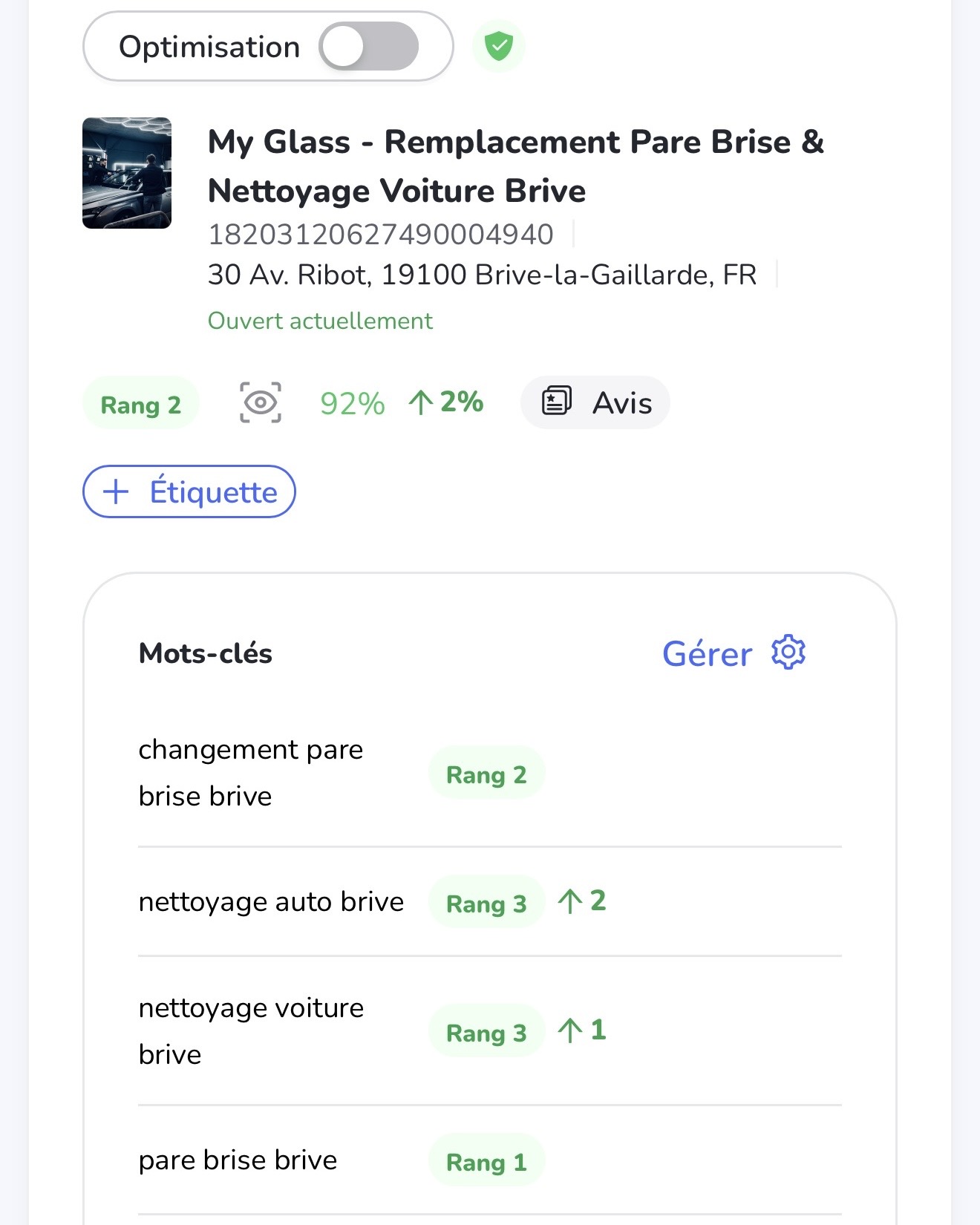
Task: Select keyword nettoyage voiture brive
Action: pyautogui.click(x=251, y=1030)
